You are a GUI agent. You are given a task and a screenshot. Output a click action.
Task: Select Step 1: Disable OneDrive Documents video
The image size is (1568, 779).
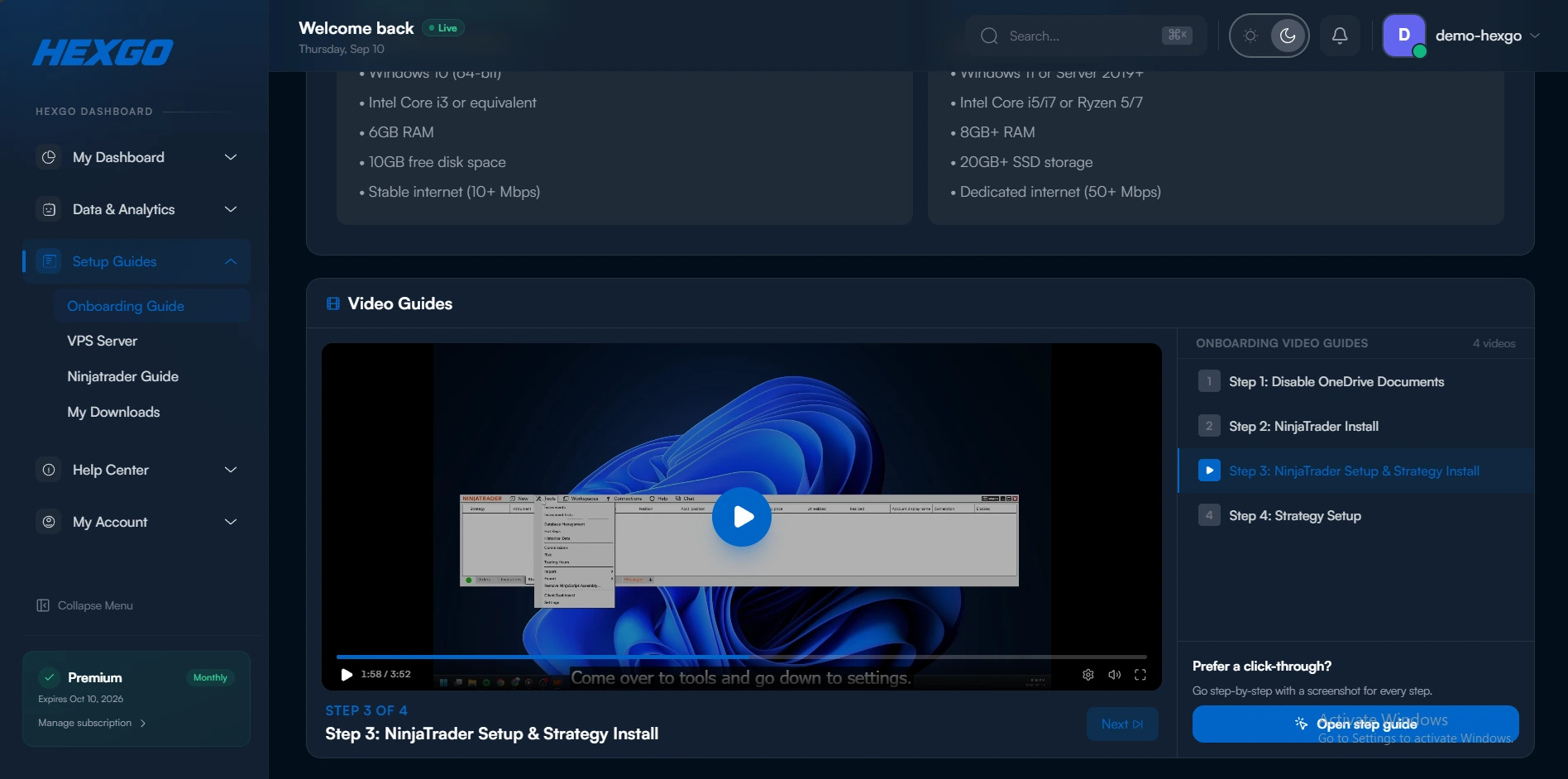coord(1356,381)
